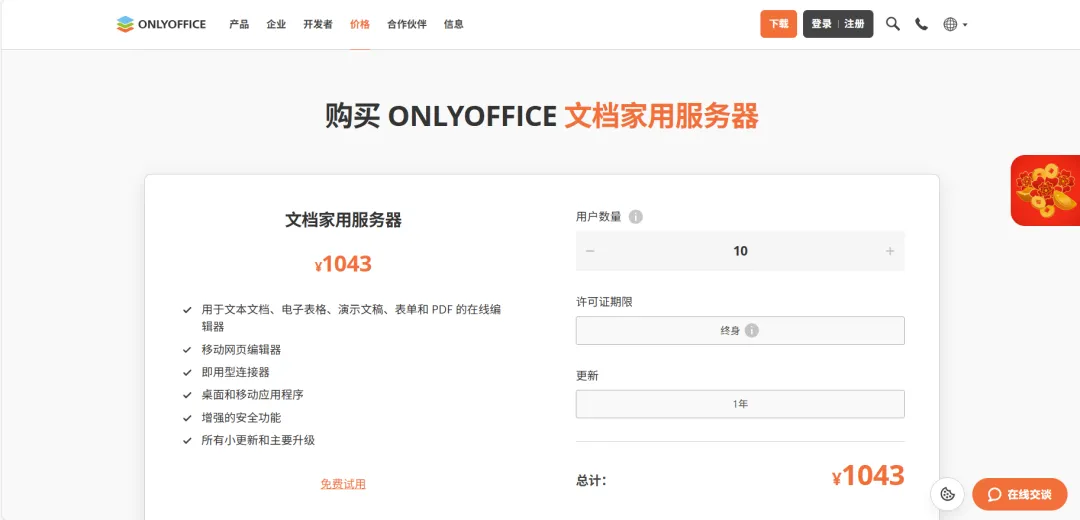
Task: Open the cookie settings icon
Action: 947,494
